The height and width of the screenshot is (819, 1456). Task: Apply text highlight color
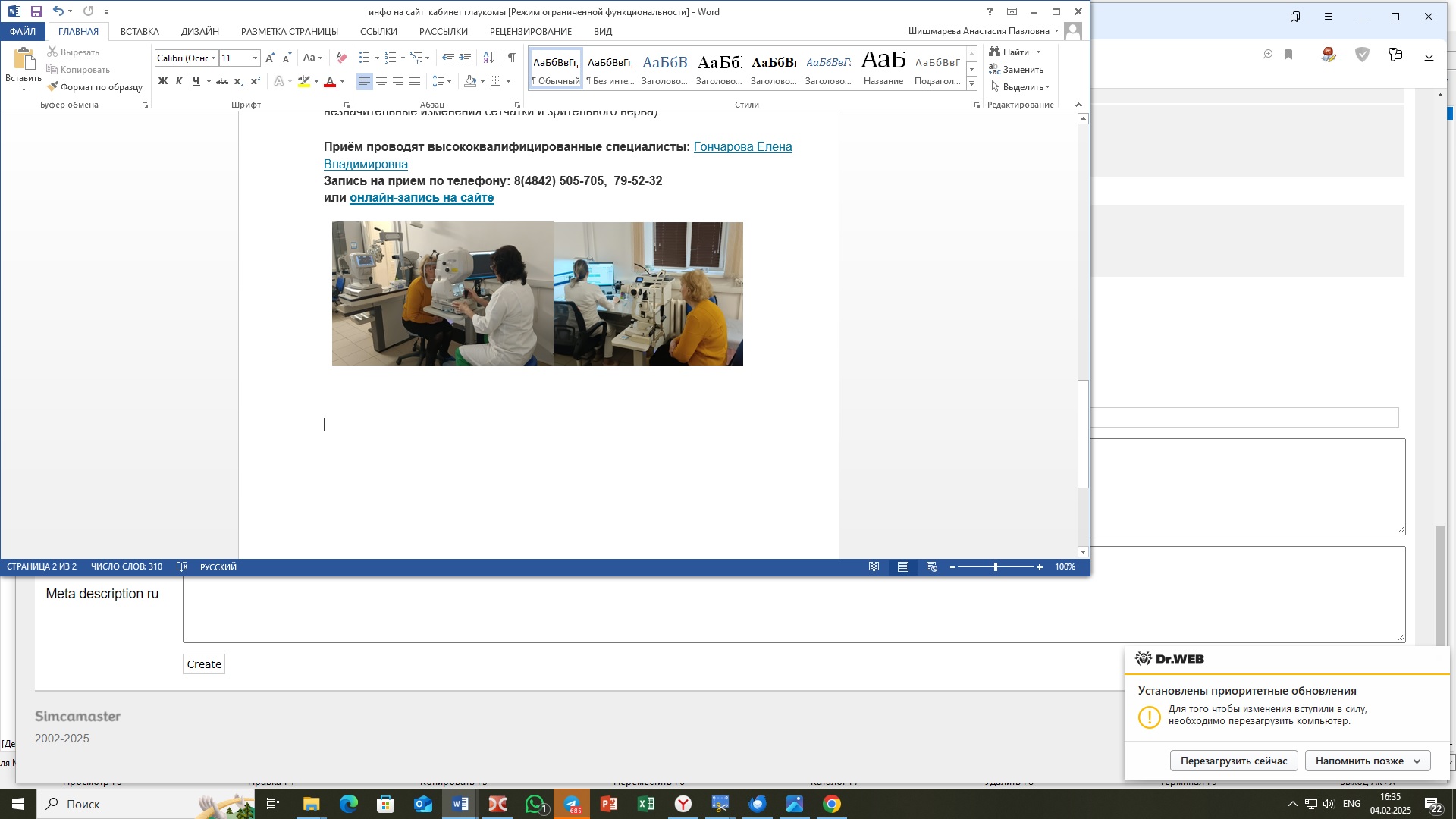pyautogui.click(x=304, y=81)
